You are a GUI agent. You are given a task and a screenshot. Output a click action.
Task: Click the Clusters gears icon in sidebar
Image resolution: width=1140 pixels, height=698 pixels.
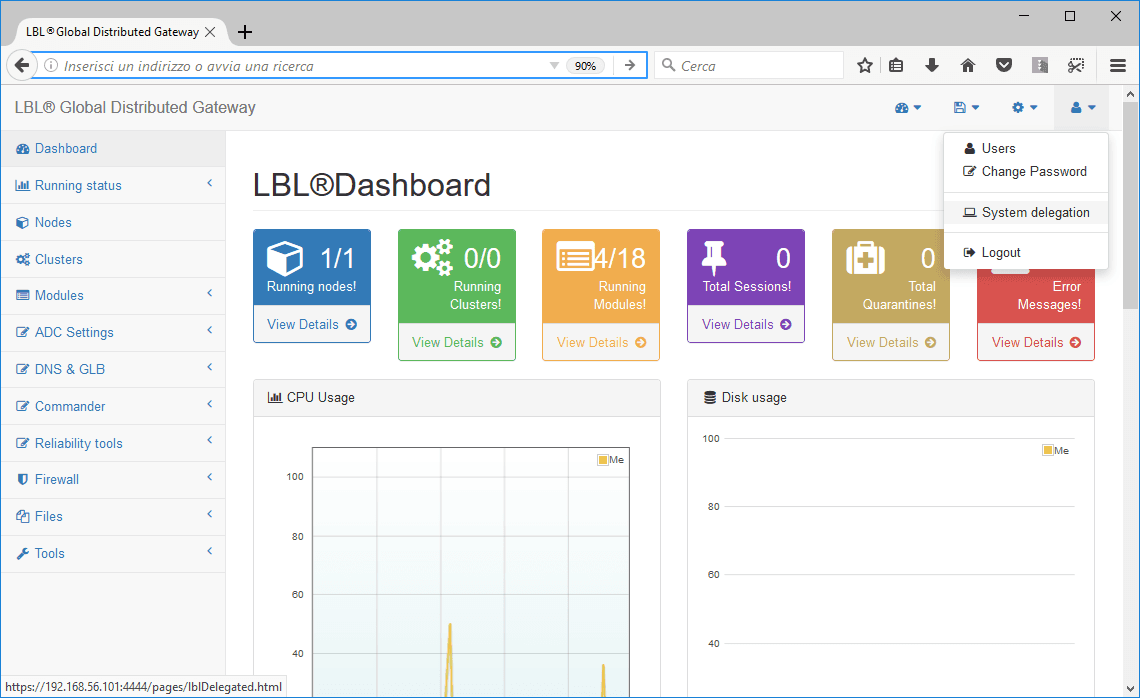pos(23,260)
